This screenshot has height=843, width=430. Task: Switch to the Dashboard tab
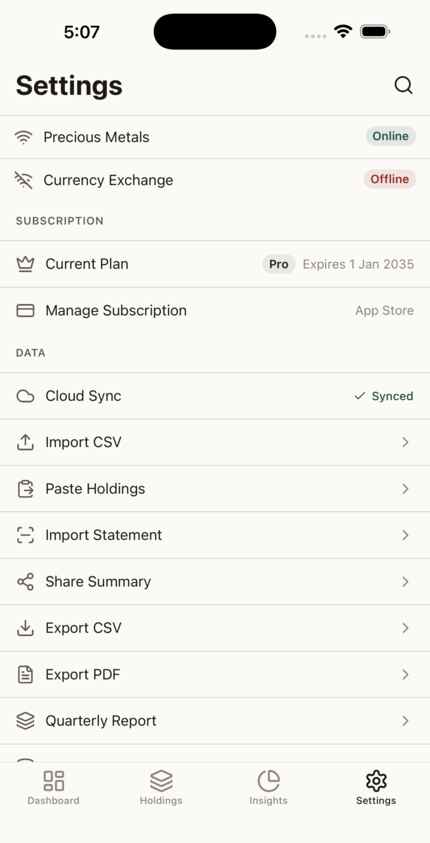pos(53,787)
